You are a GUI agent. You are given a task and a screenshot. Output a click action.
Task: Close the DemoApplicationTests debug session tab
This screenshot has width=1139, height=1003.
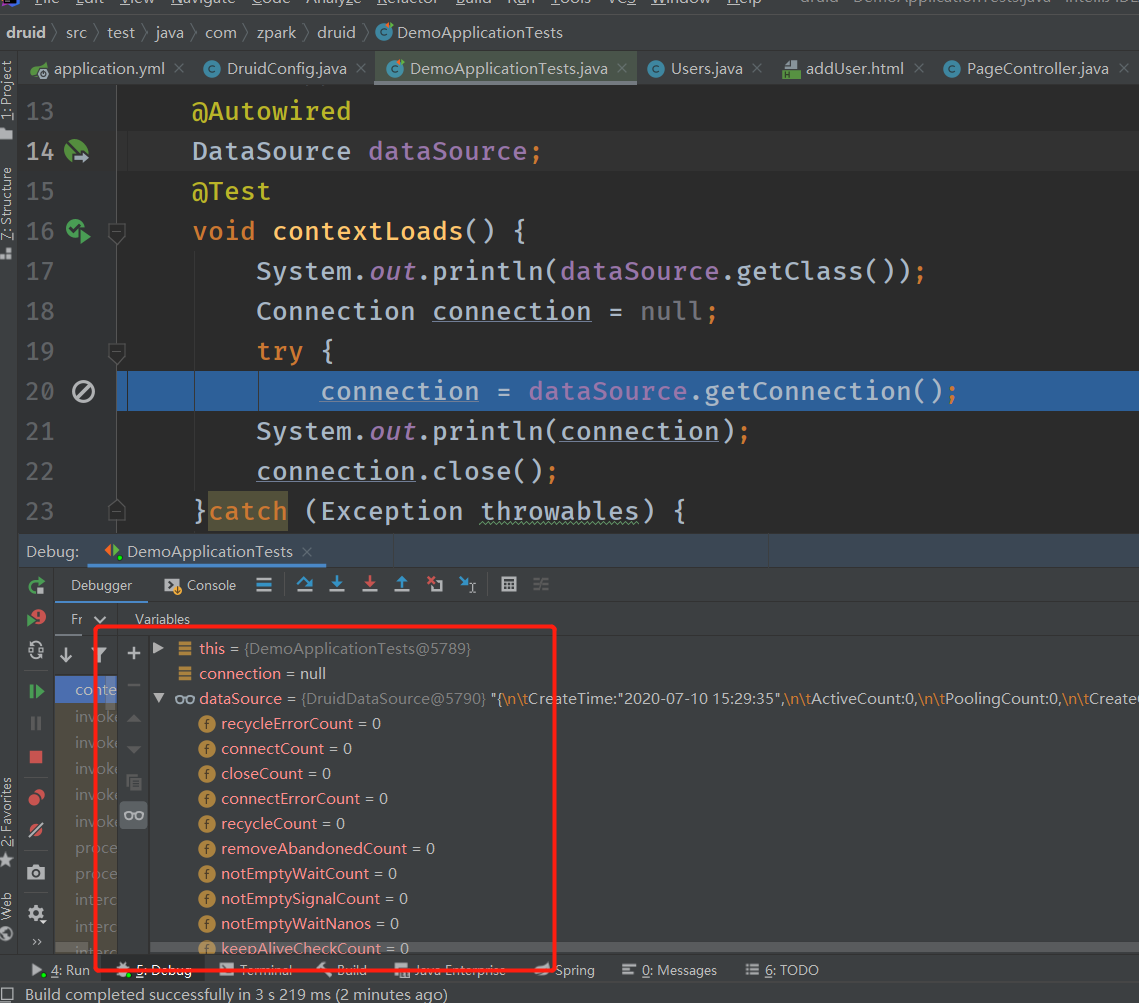[x=307, y=552]
